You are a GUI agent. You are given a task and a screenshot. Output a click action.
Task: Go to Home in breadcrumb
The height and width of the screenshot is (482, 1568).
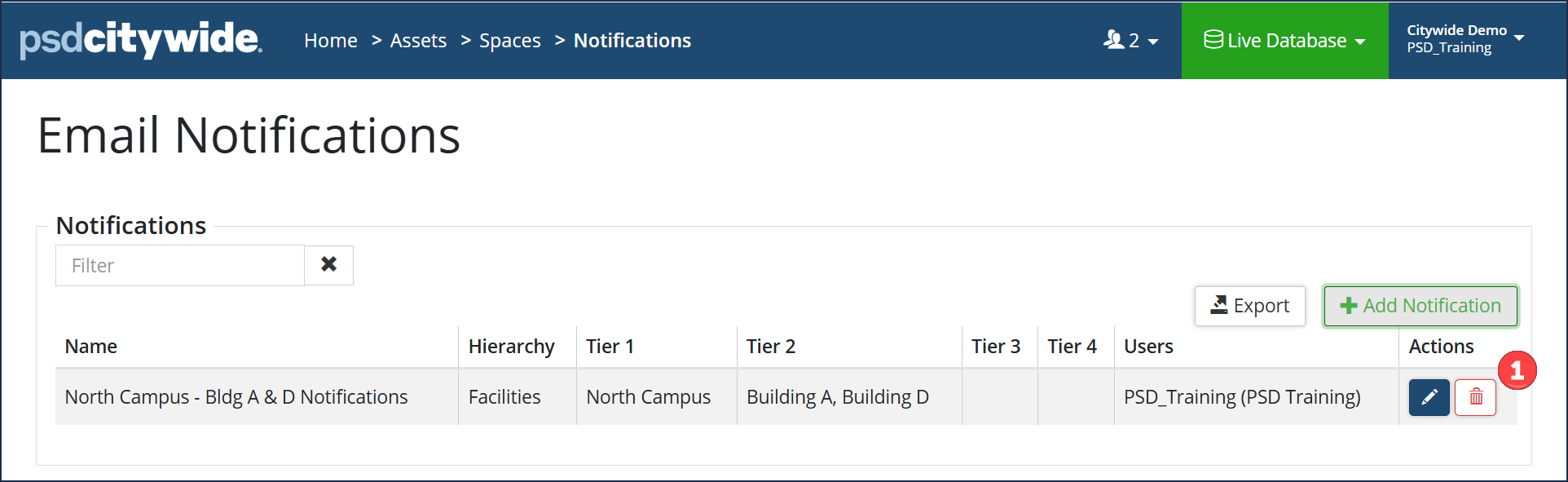pos(331,41)
